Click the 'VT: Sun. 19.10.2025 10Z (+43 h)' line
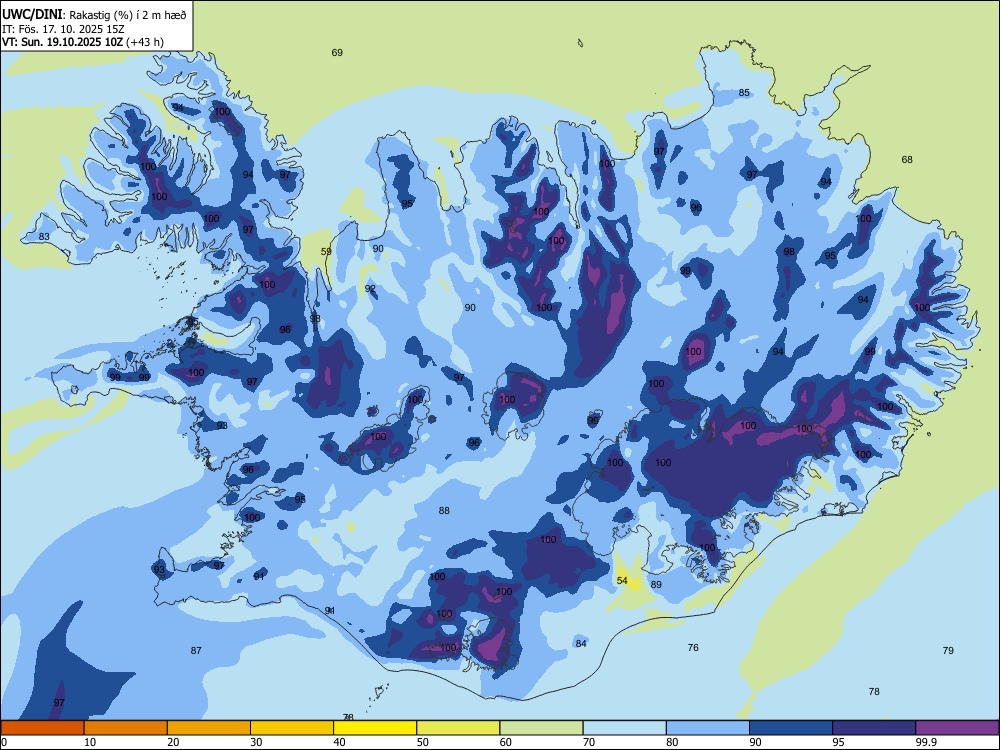The width and height of the screenshot is (1000, 750). tap(83, 42)
